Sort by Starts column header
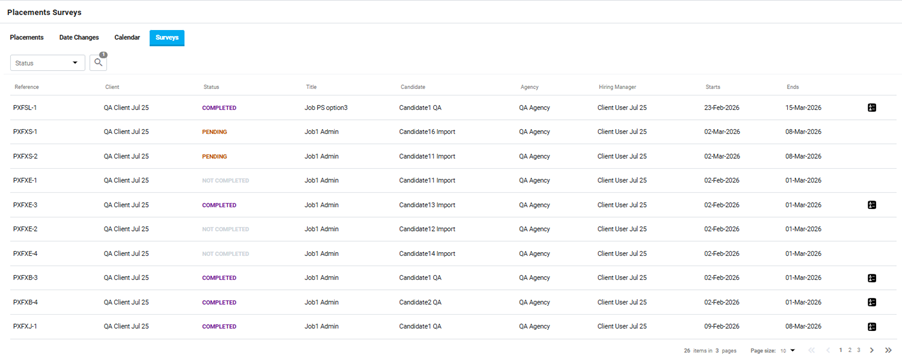The width and height of the screenshot is (902, 361). [x=713, y=87]
